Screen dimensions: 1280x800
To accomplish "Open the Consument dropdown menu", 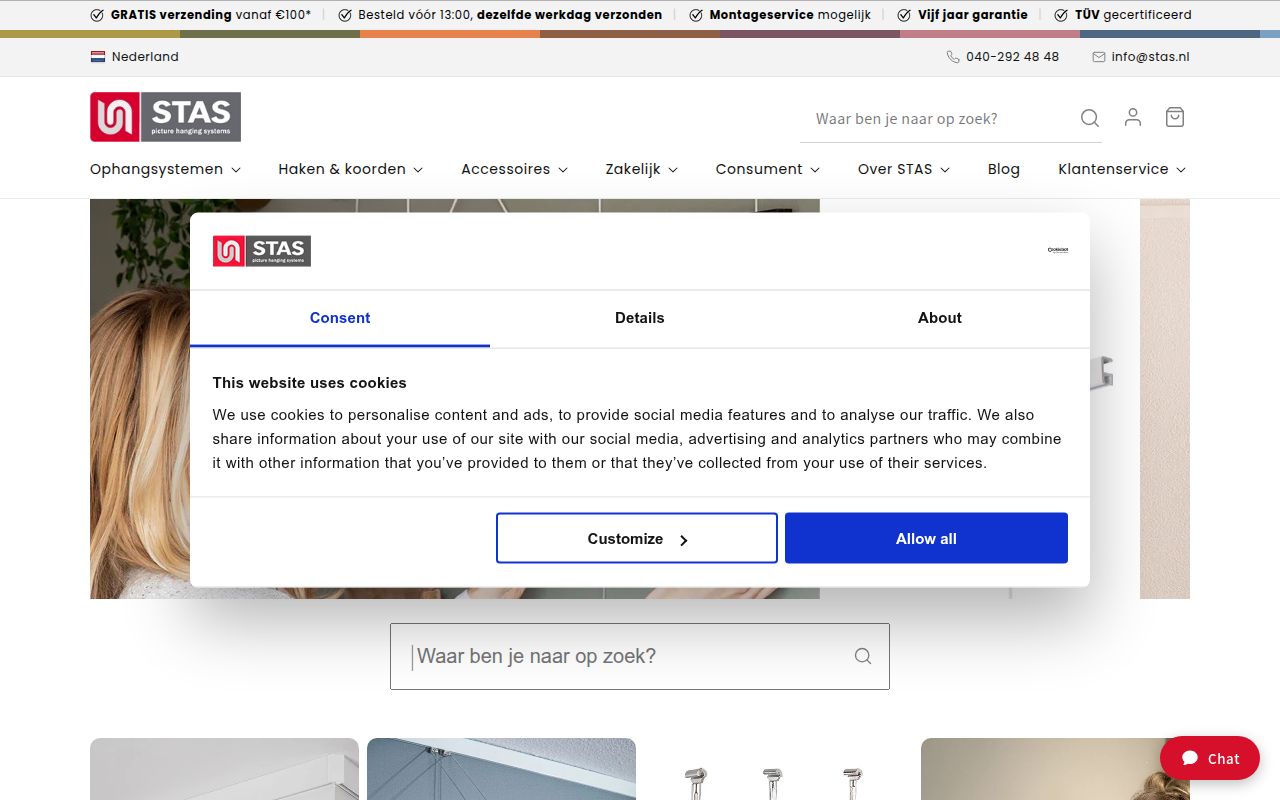I will click(x=767, y=169).
